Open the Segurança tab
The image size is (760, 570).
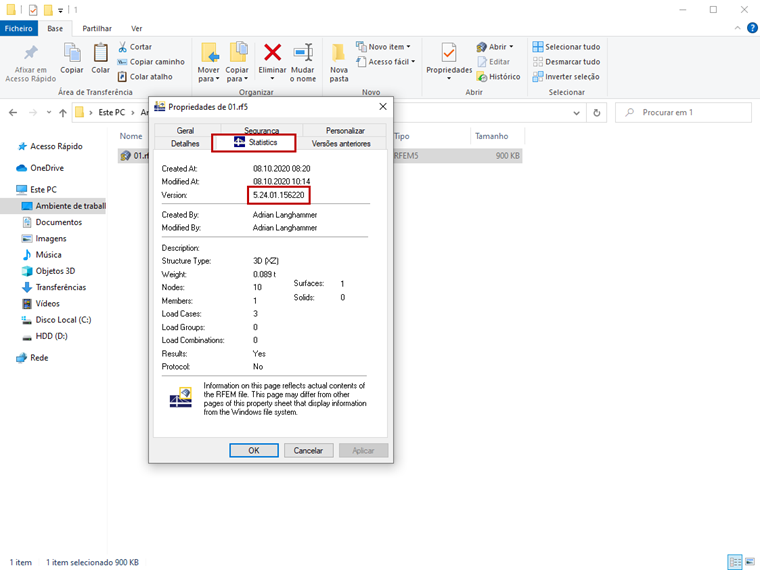262,130
